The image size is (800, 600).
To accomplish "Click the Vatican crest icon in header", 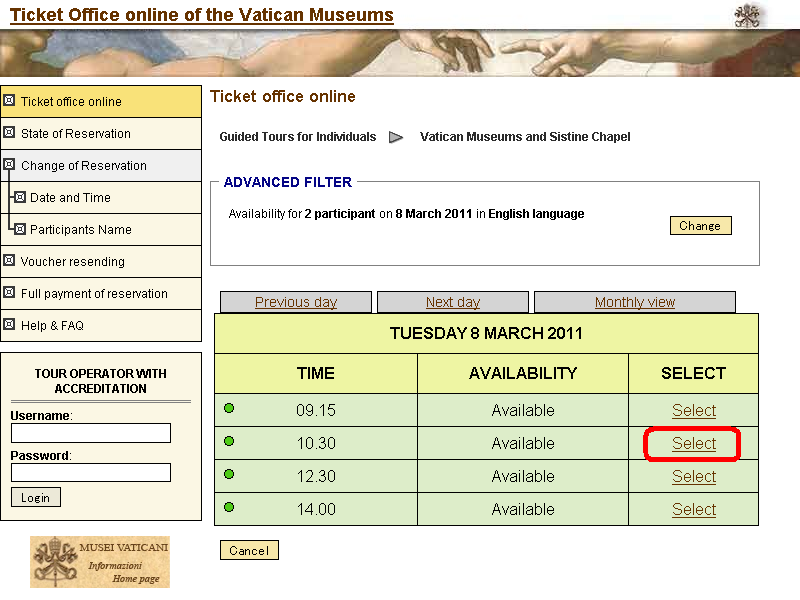I will pos(747,15).
